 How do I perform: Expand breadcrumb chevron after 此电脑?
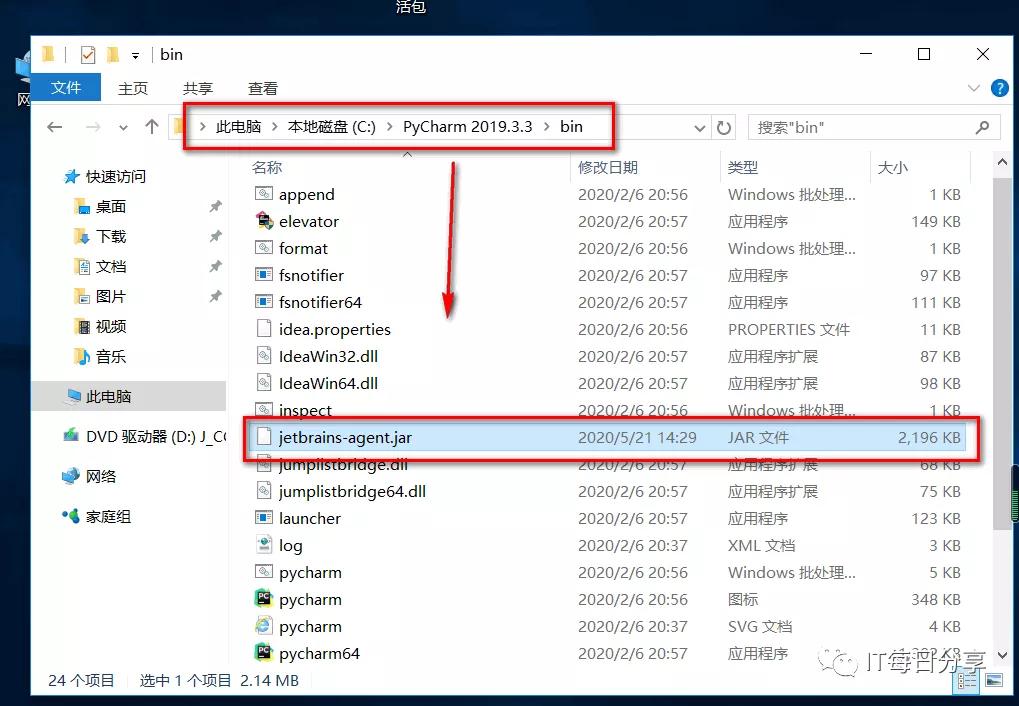click(274, 127)
